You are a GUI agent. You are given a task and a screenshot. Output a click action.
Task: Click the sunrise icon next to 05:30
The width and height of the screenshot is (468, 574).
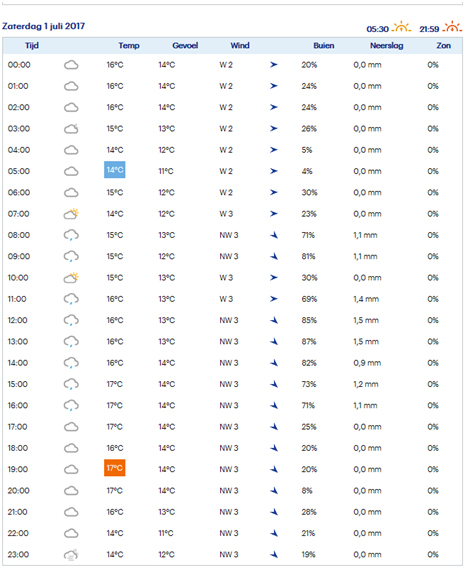pos(402,27)
